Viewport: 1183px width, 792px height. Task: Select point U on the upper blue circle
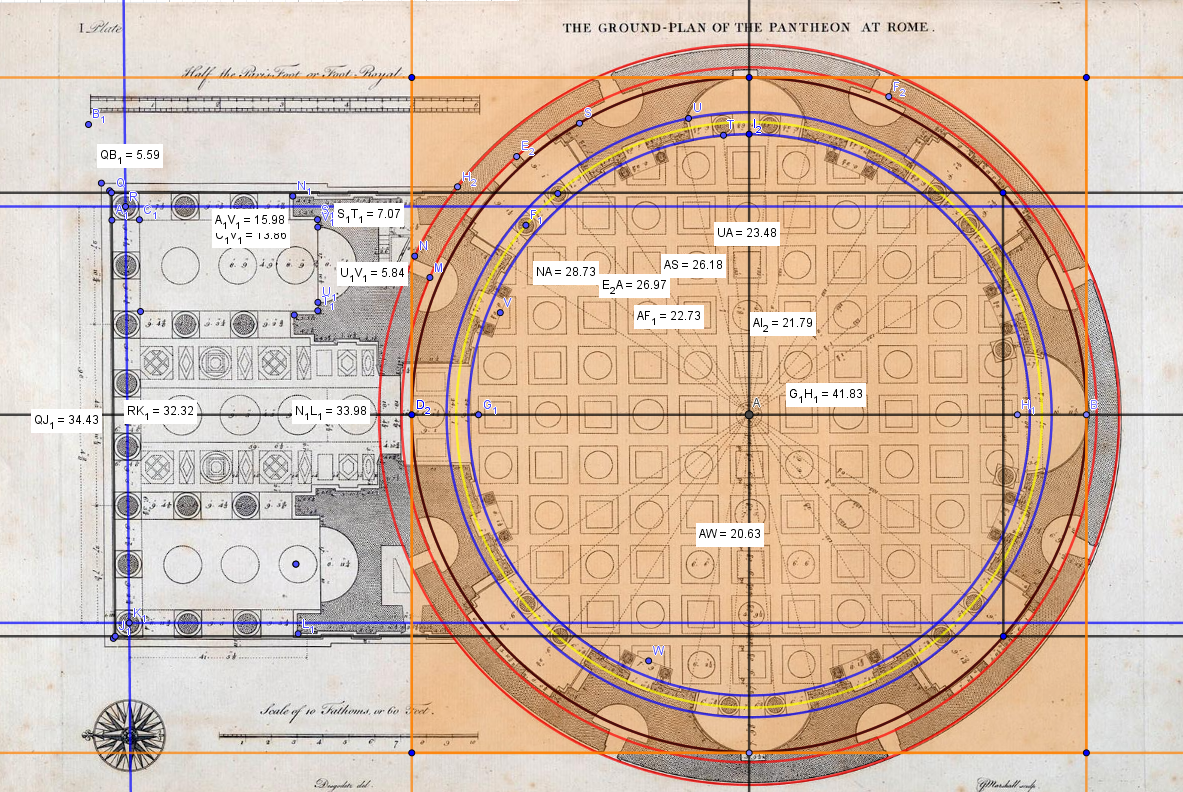(688, 119)
